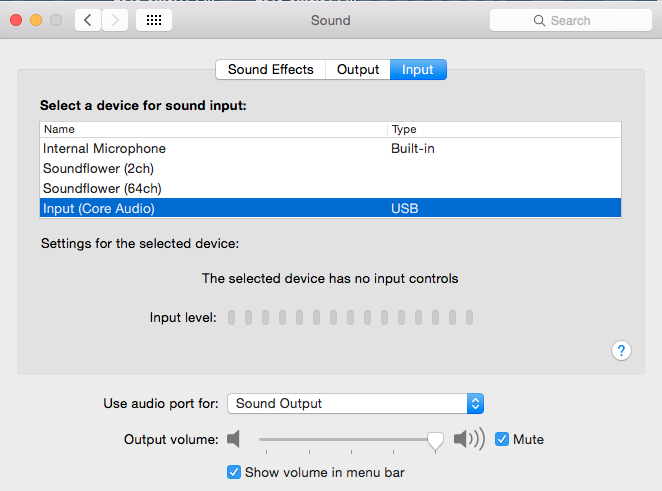
Task: Open the Use audio port for dropdown
Action: [355, 404]
